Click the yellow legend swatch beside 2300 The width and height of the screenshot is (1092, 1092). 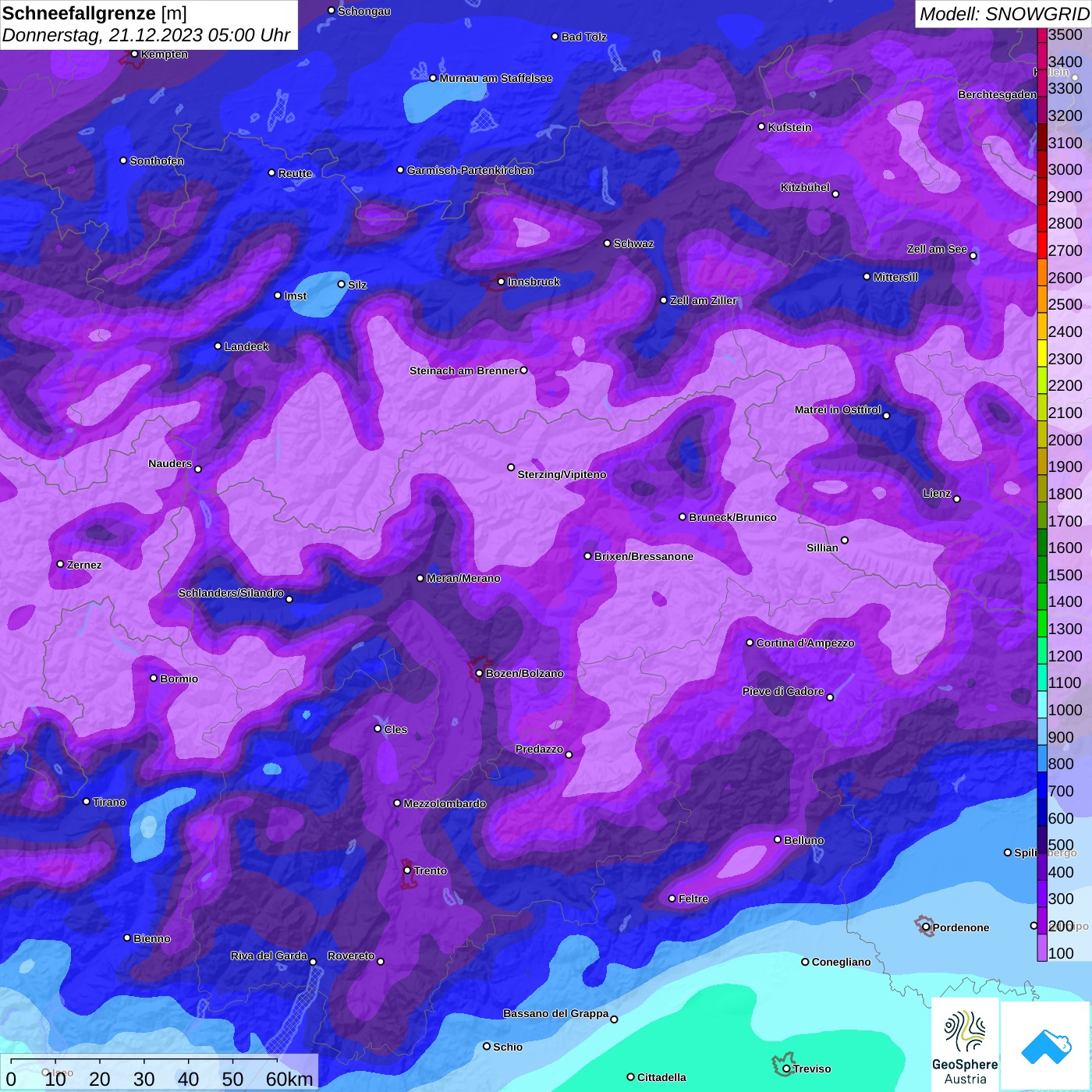(x=1041, y=353)
